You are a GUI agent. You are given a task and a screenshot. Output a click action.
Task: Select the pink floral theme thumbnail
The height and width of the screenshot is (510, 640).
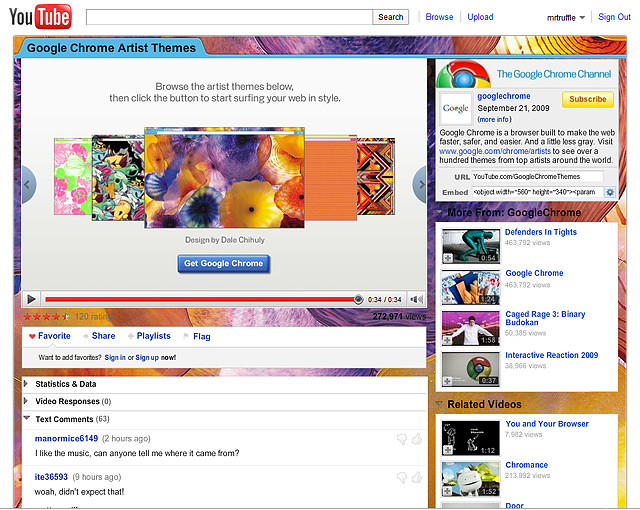(73, 176)
